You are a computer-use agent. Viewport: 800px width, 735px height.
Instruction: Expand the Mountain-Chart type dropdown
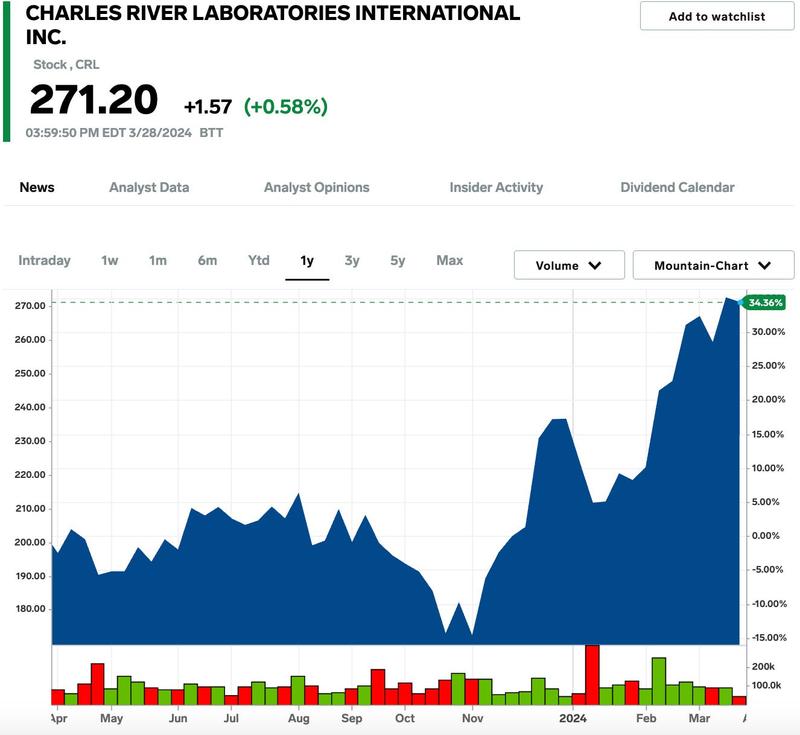tap(713, 265)
